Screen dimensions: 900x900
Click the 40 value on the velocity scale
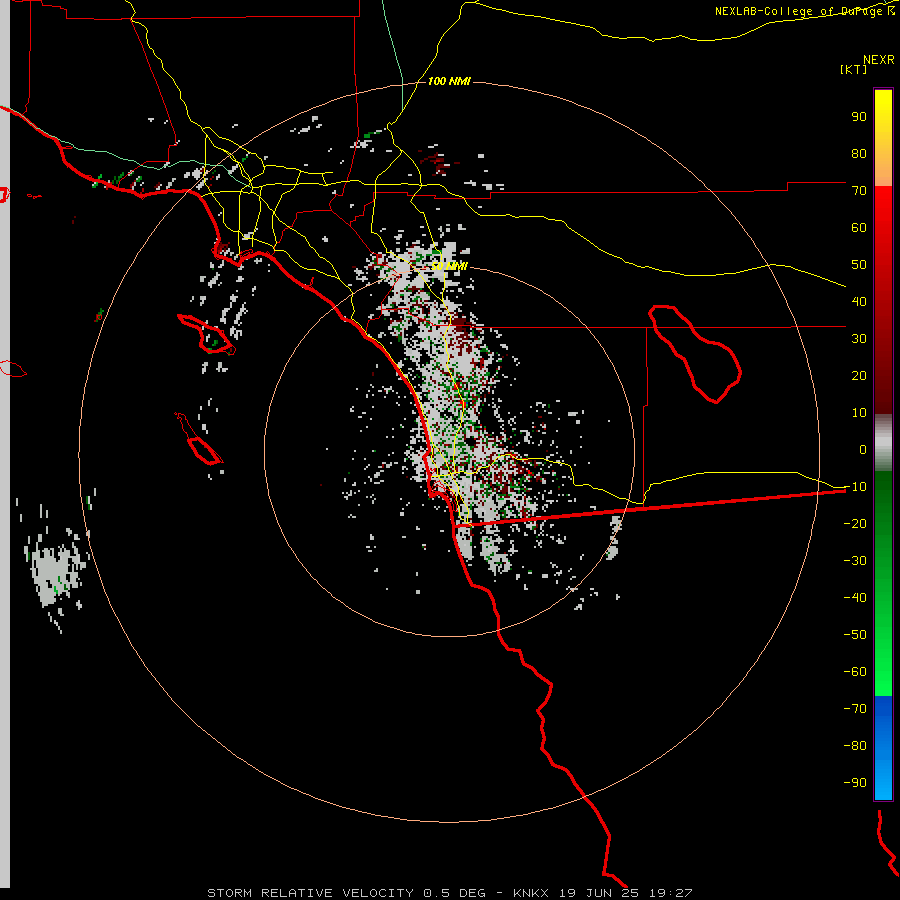pyautogui.click(x=859, y=301)
